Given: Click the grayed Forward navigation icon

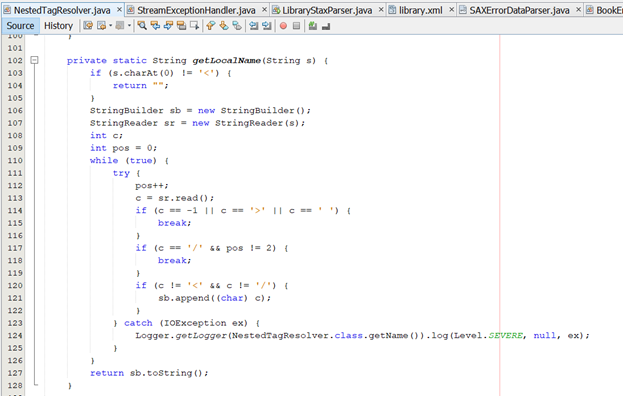Looking at the screenshot, I should point(120,26).
